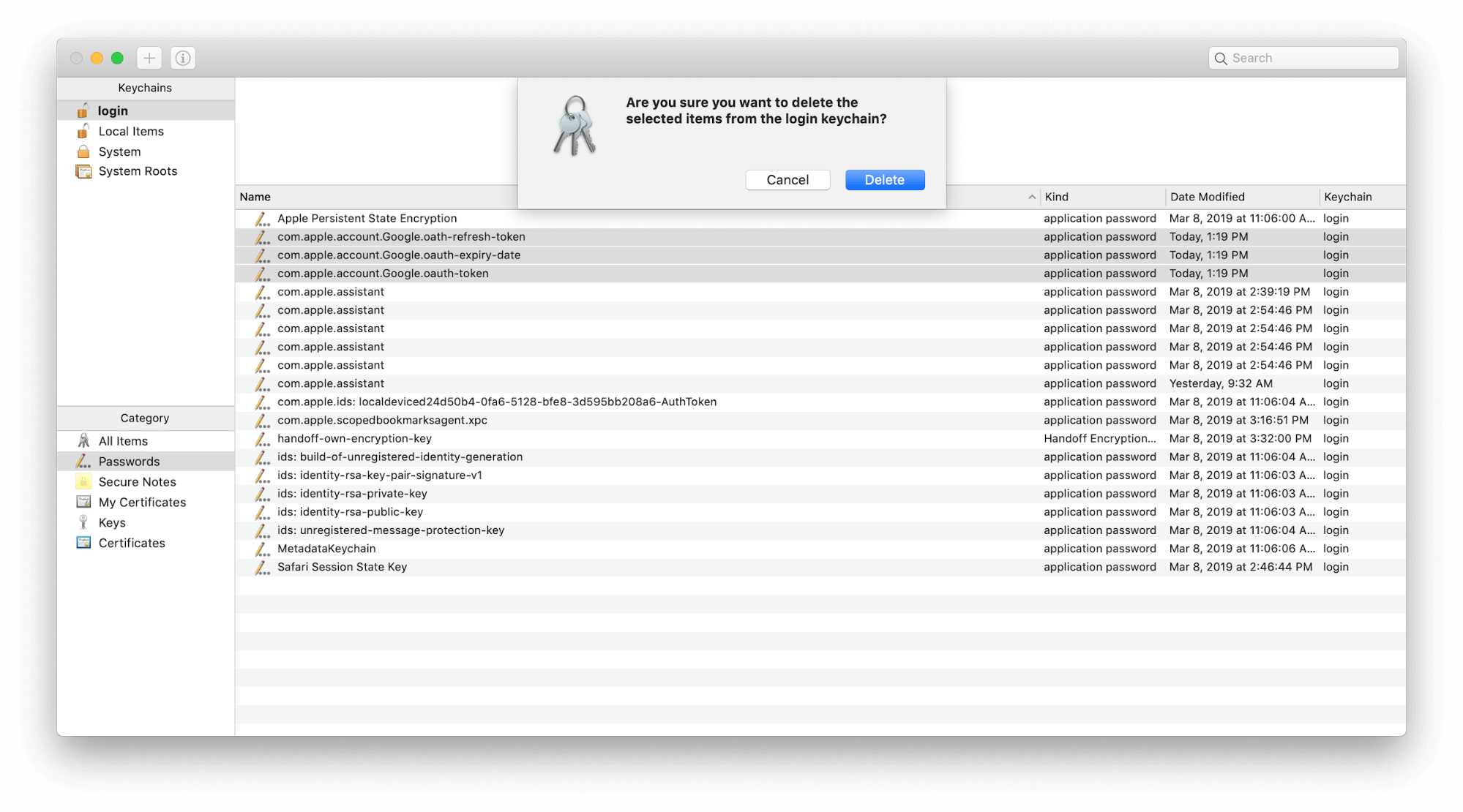1463x812 pixels.
Task: Click the Delete button in dialog
Action: pyautogui.click(x=885, y=179)
